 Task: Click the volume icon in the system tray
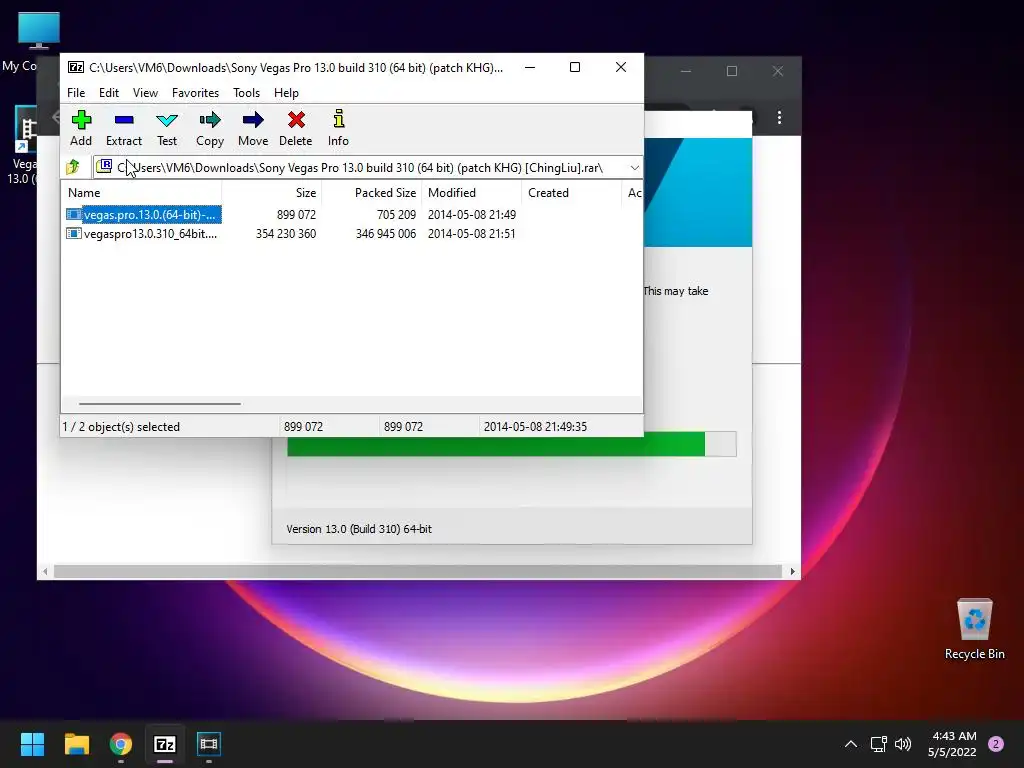click(x=903, y=744)
